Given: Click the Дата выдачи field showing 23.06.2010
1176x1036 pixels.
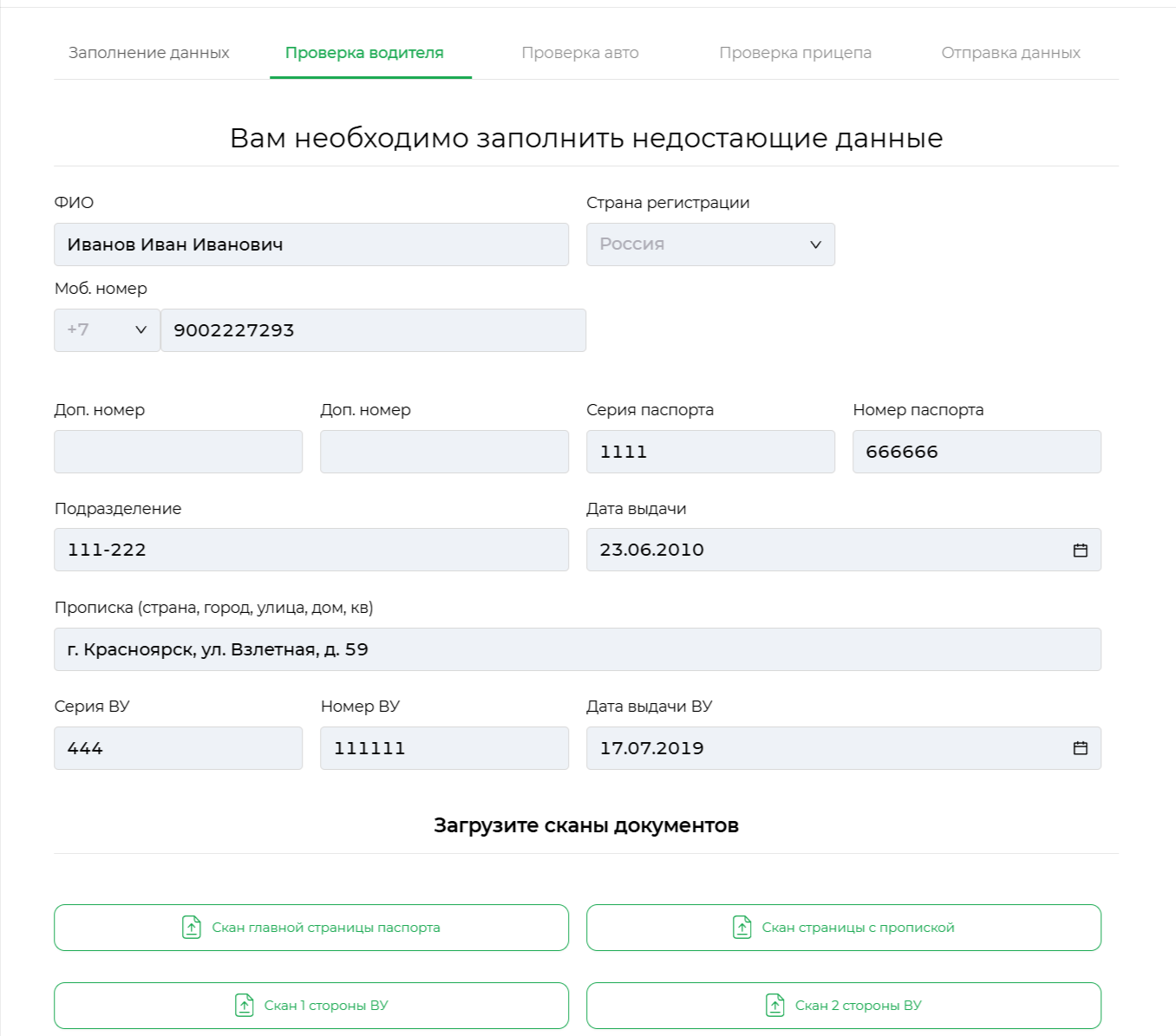Looking at the screenshot, I should click(x=844, y=550).
